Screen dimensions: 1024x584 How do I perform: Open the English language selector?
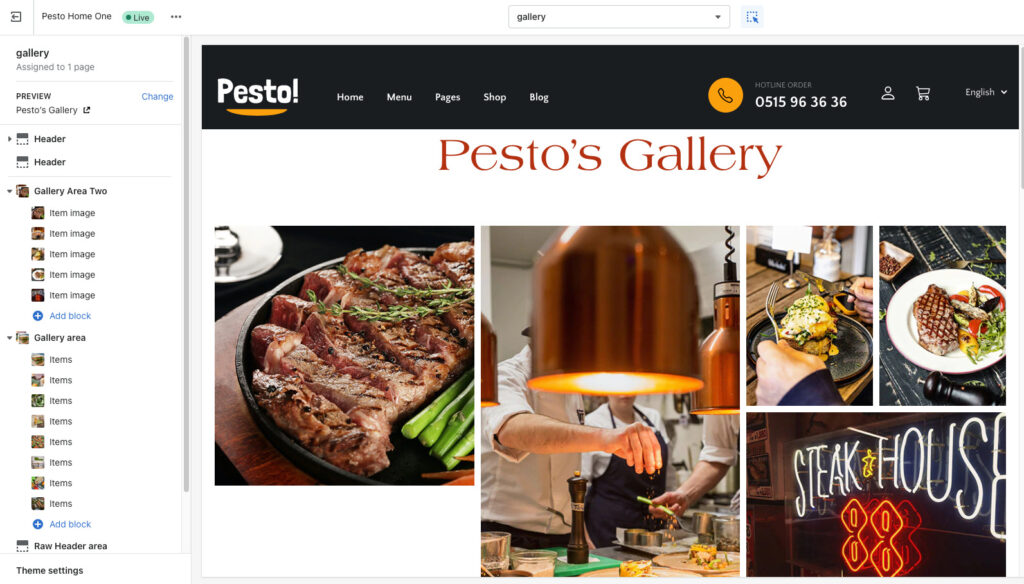point(985,92)
